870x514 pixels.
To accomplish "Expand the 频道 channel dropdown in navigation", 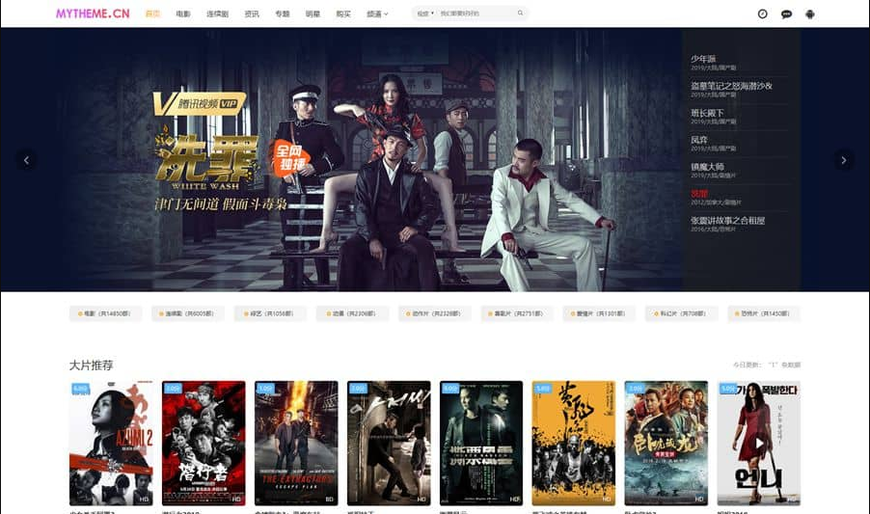I will (377, 14).
